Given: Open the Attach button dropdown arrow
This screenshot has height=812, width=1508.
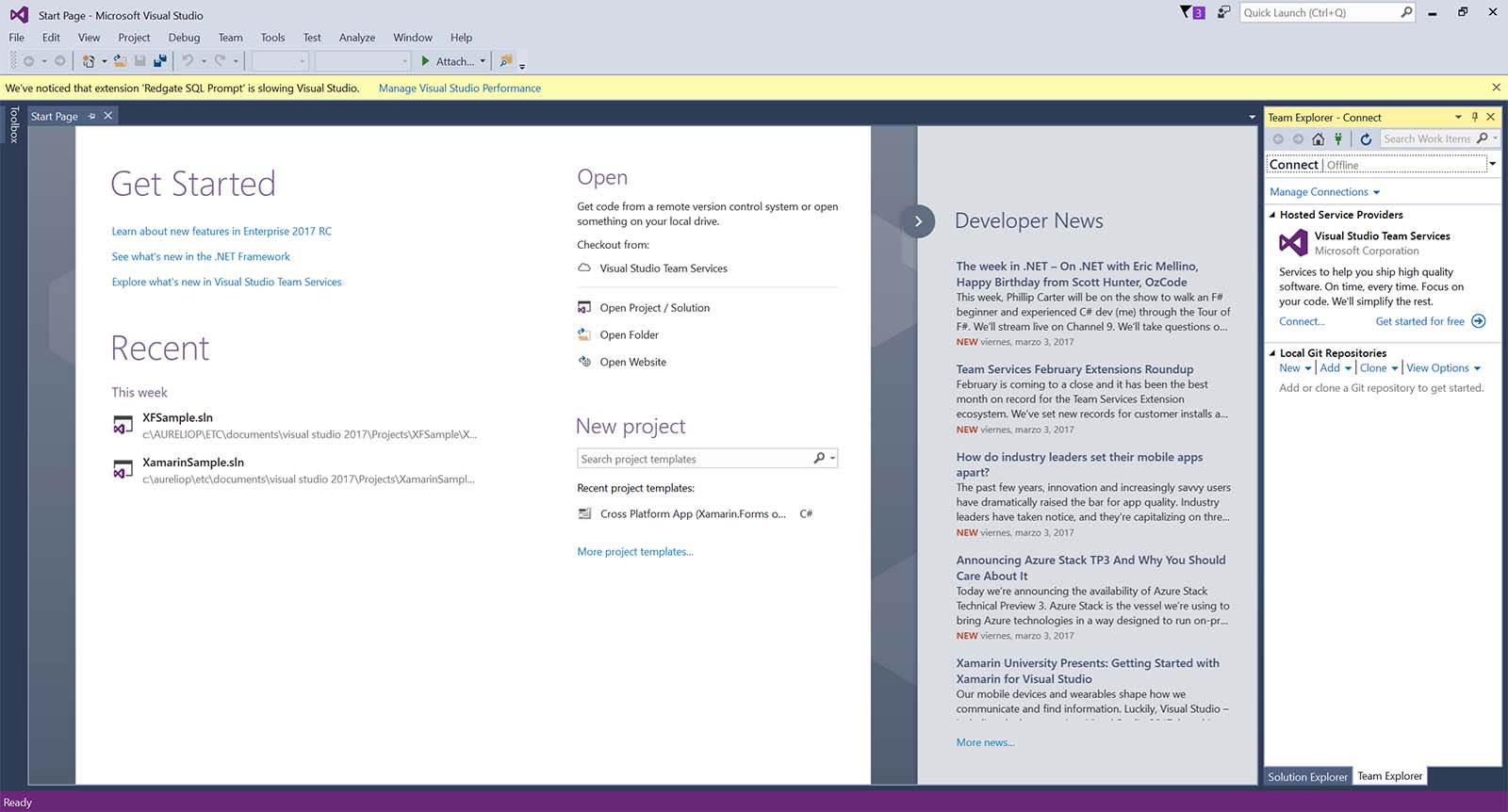Looking at the screenshot, I should click(x=483, y=61).
